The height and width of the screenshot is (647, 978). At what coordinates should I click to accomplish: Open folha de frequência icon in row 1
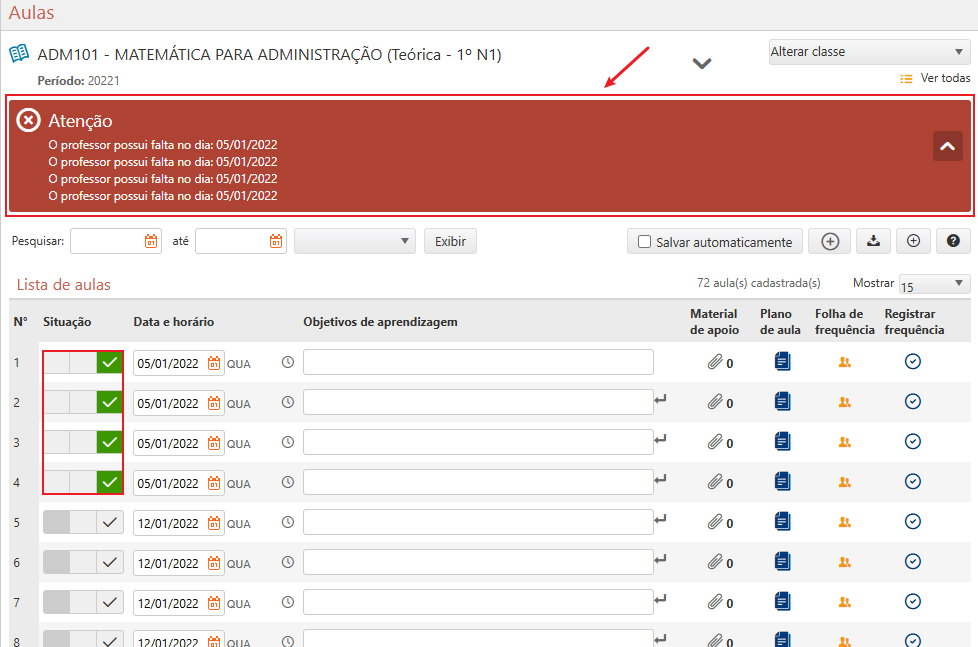point(845,362)
